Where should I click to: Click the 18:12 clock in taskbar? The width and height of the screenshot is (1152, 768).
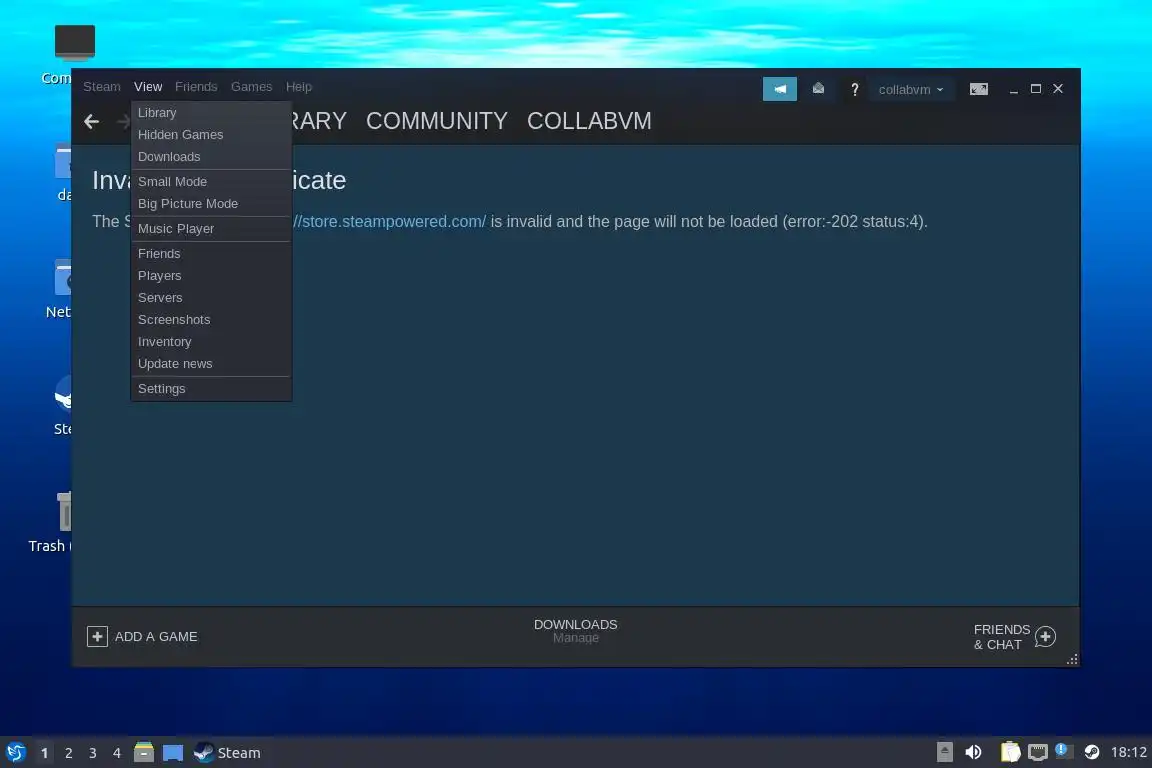point(1128,752)
